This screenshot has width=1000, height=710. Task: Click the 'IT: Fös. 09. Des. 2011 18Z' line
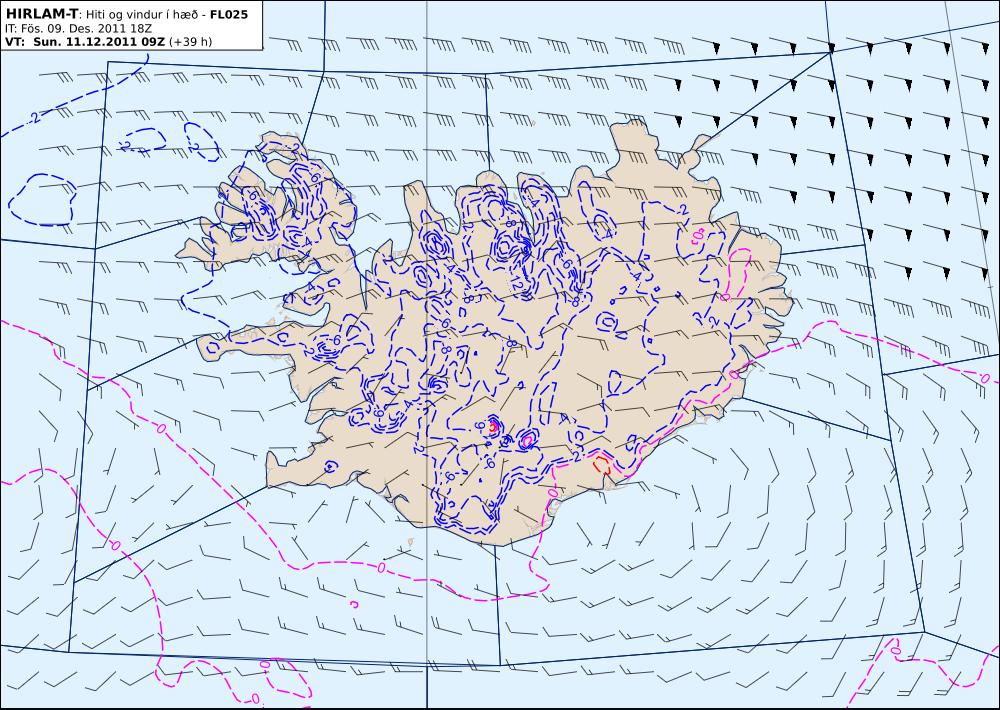[x=78, y=28]
